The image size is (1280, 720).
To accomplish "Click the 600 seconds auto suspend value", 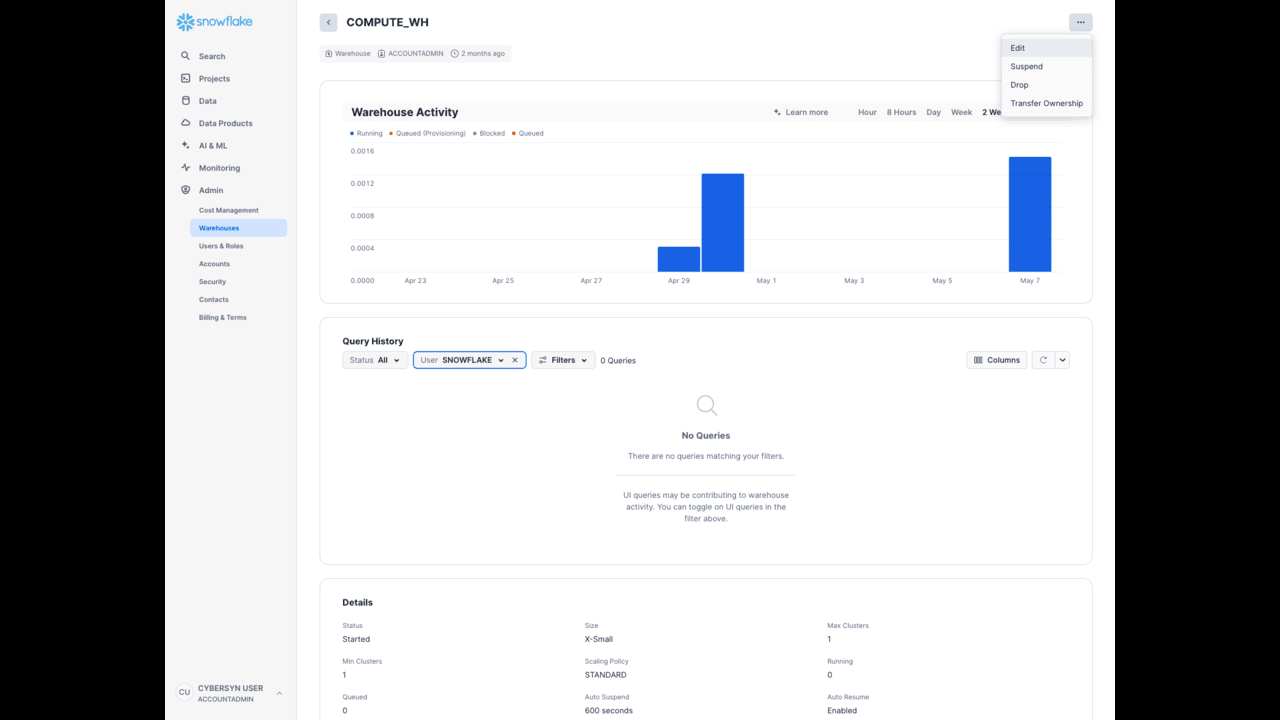I will click(609, 711).
